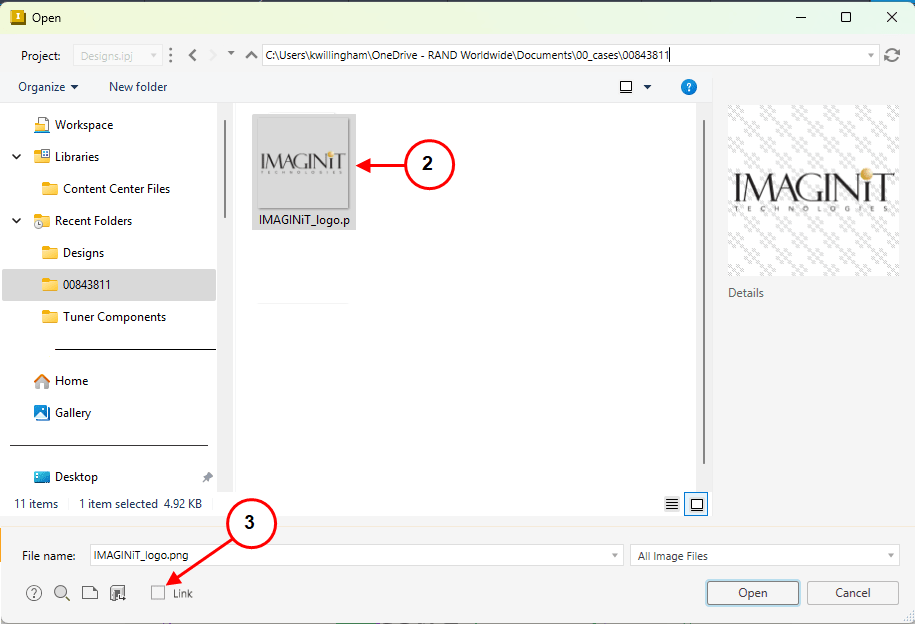Switch to large thumbnails view
This screenshot has height=624, width=915.
click(697, 504)
